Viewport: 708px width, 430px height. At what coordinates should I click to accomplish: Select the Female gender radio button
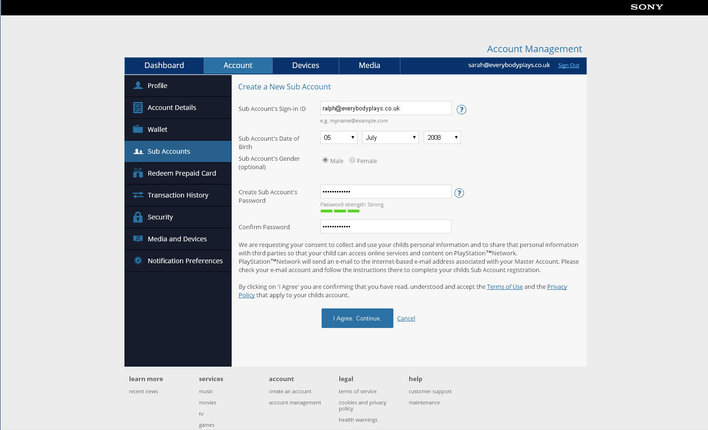352,160
